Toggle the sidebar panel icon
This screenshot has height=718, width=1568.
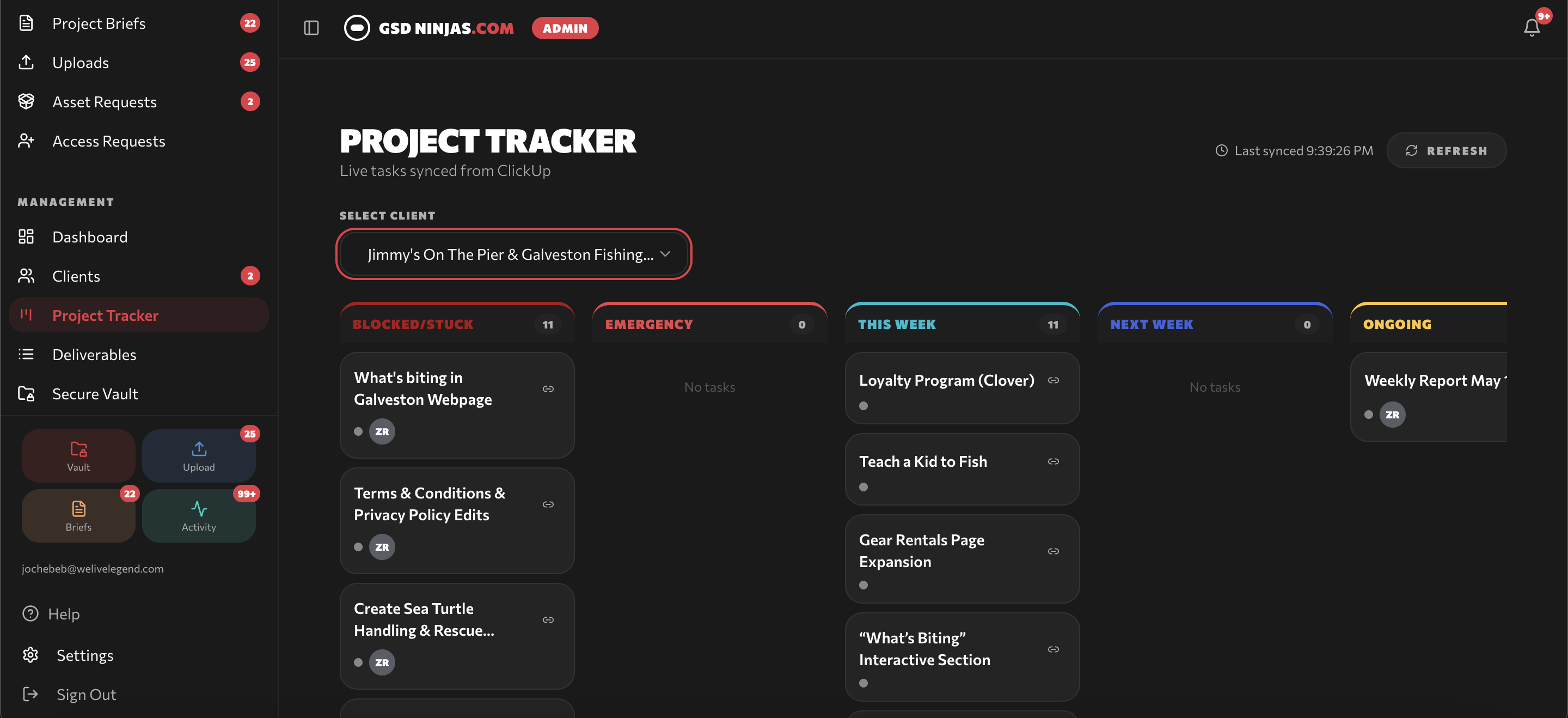[x=311, y=28]
